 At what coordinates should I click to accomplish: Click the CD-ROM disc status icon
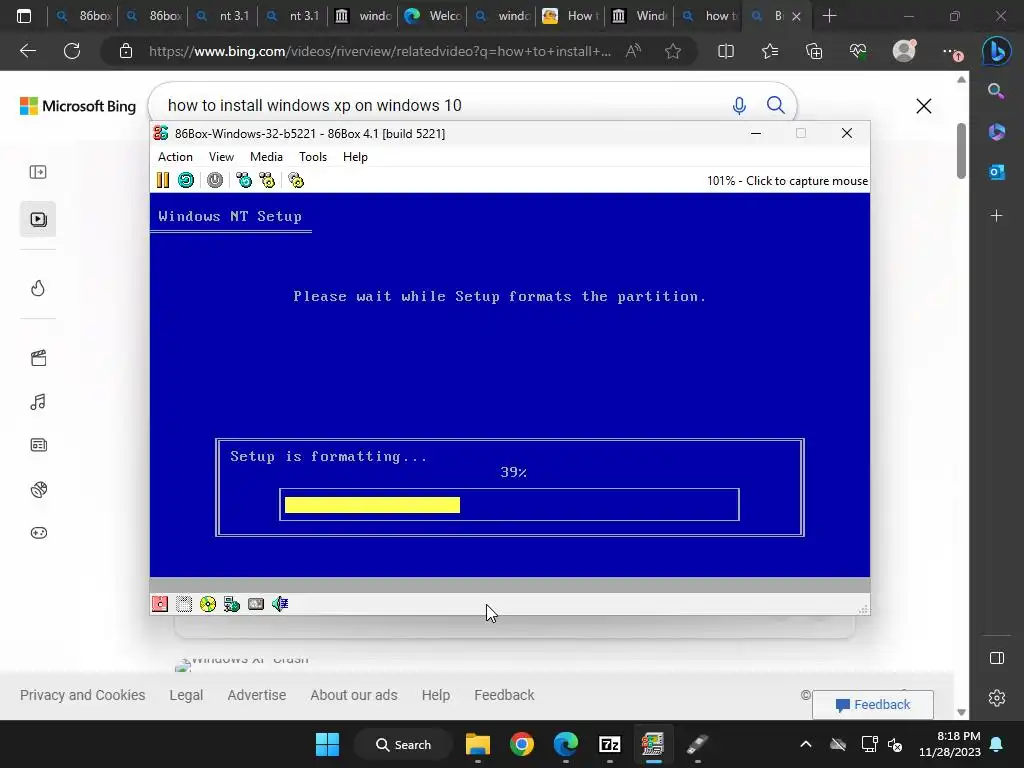[x=208, y=604]
